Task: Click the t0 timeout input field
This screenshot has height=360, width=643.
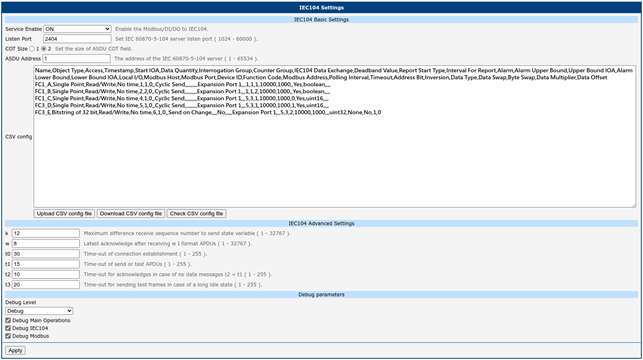Action: 46,254
